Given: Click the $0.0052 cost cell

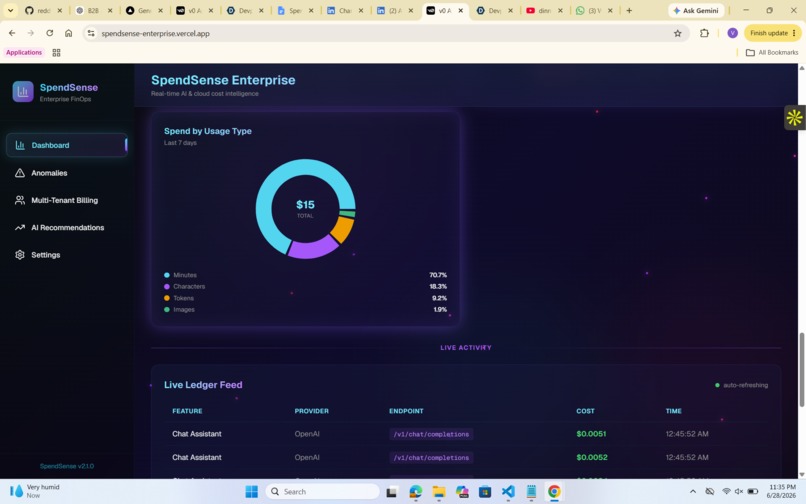Looking at the screenshot, I should pos(592,457).
